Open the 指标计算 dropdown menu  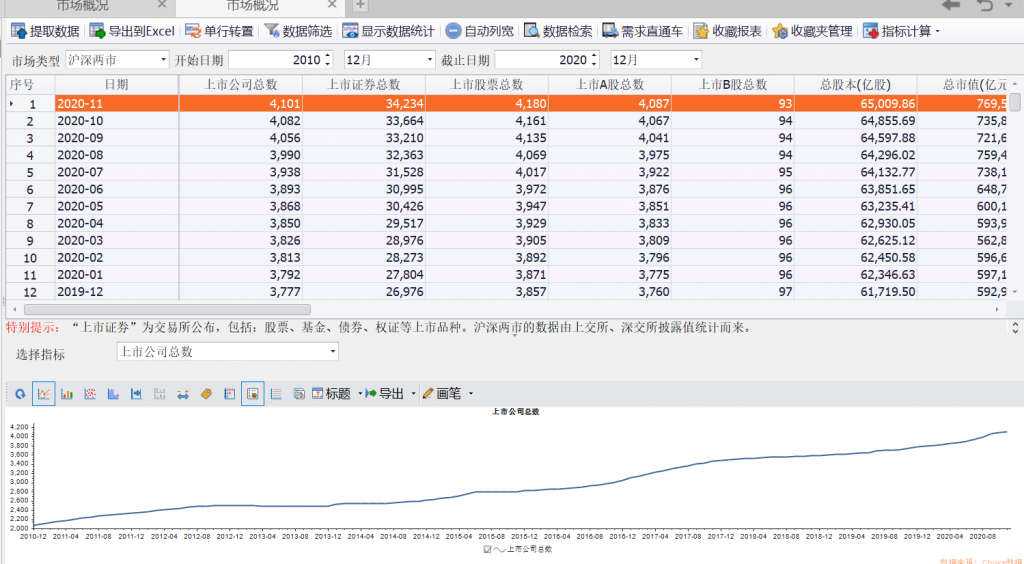click(x=901, y=31)
